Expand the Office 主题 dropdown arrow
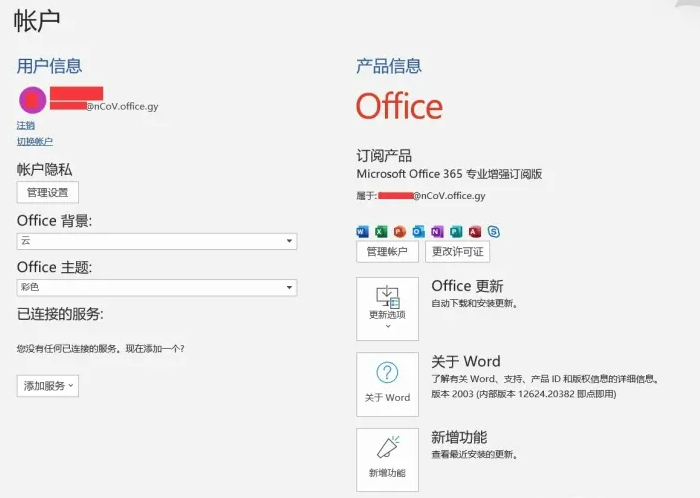This screenshot has width=700, height=498. tap(289, 287)
